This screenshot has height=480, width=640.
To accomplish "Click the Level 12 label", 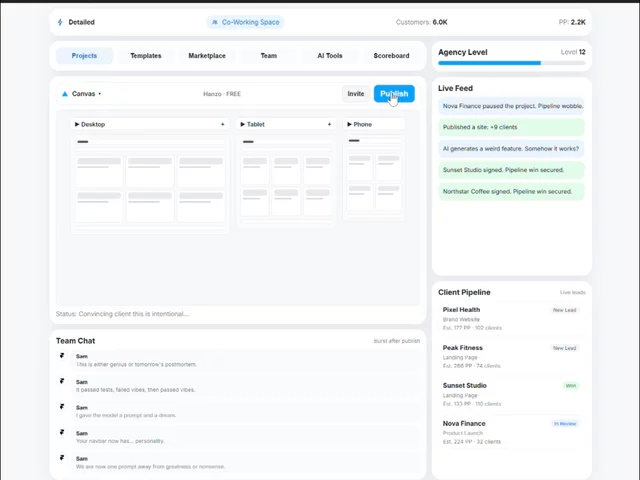I will pyautogui.click(x=573, y=52).
